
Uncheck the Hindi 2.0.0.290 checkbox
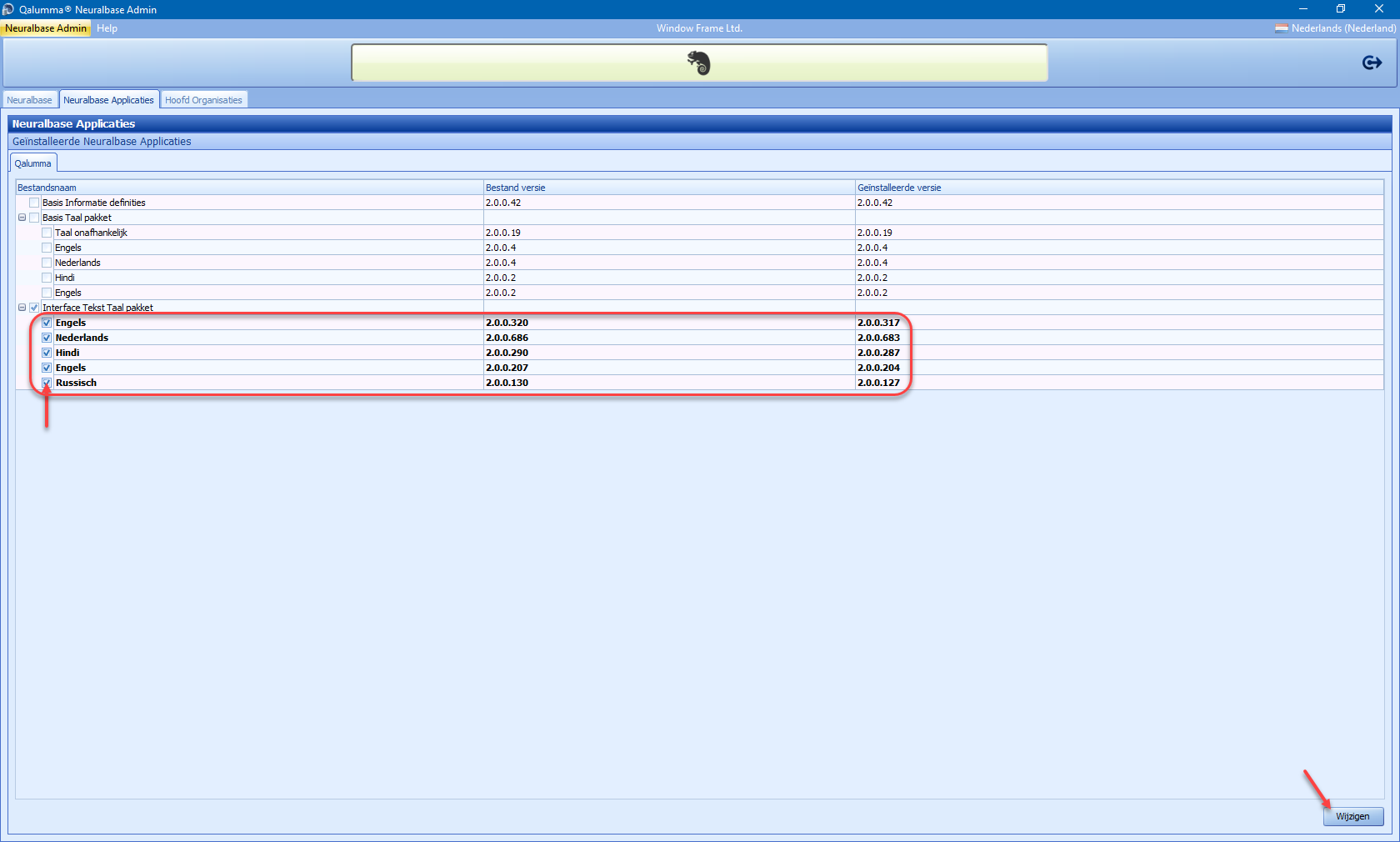(x=47, y=353)
